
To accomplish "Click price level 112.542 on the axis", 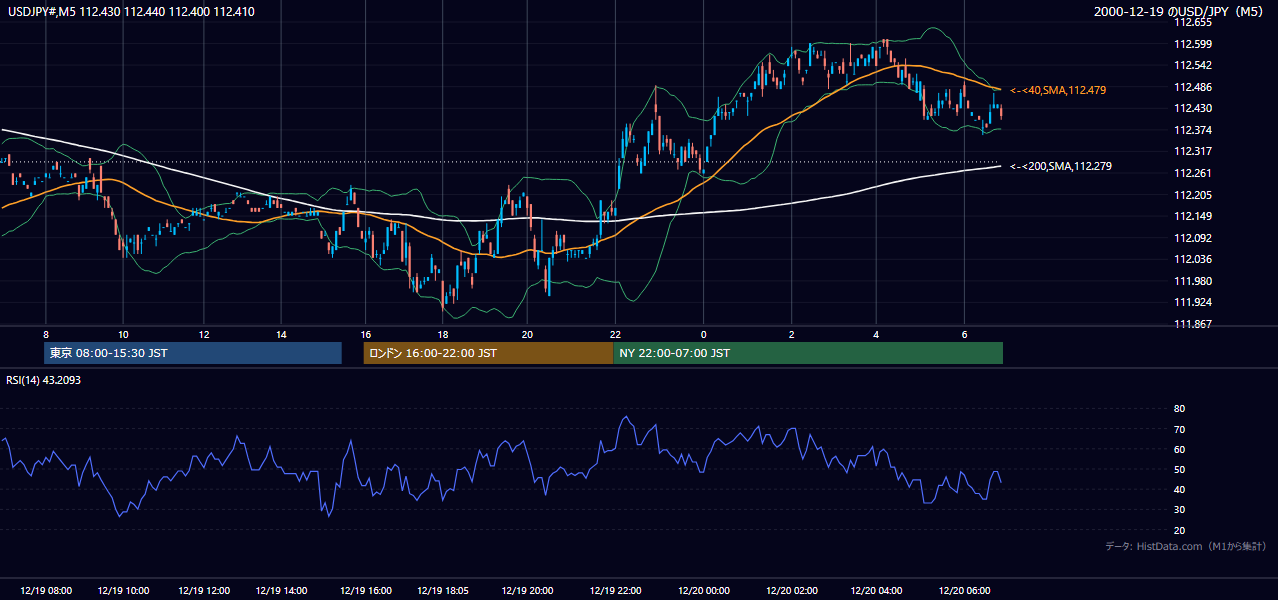I will [1192, 65].
